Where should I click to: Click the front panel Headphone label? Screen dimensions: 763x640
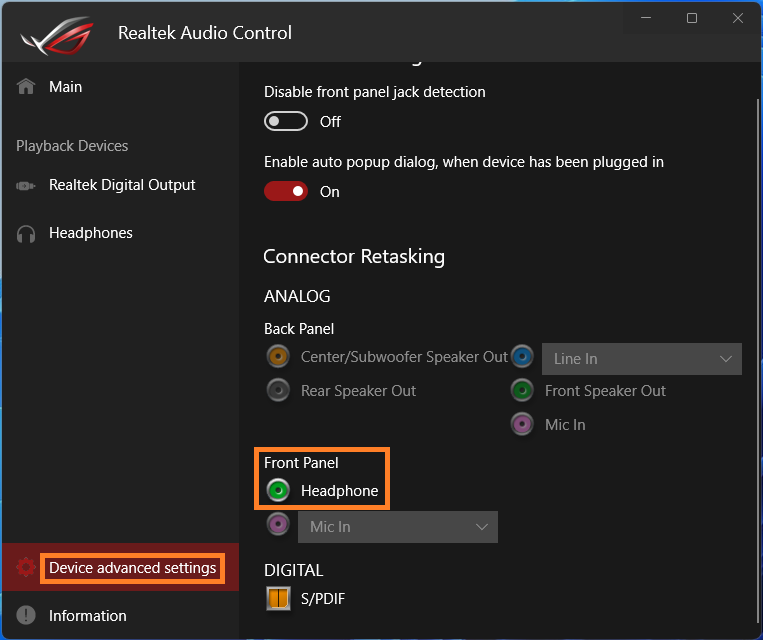point(339,491)
